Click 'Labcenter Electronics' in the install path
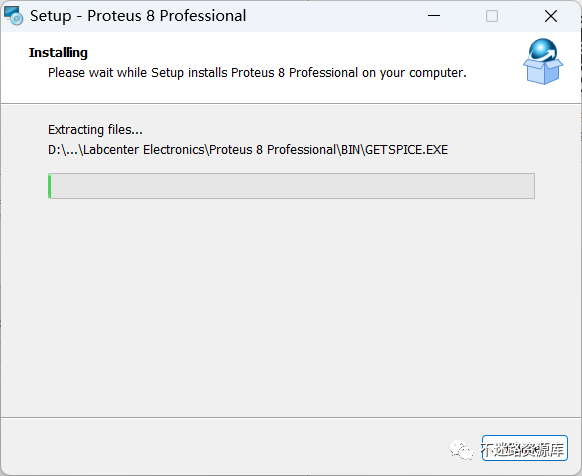Image resolution: width=582 pixels, height=476 pixels. point(144,150)
